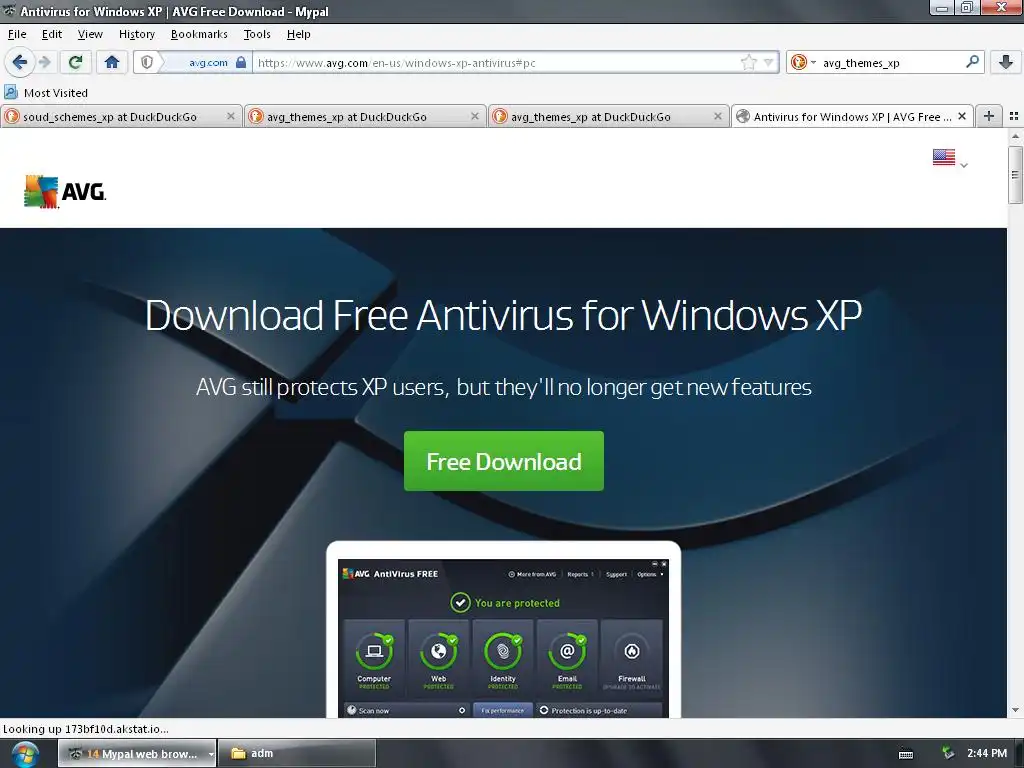Open the Windows Start button
Viewport: 1024px width, 768px height.
pyautogui.click(x=25, y=754)
